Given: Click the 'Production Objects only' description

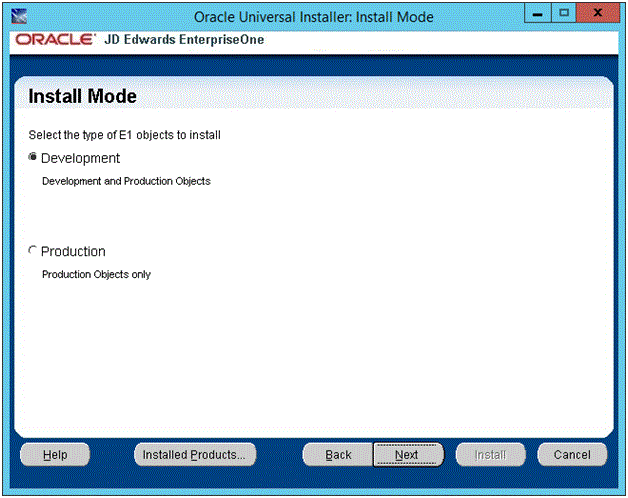Looking at the screenshot, I should pos(96,274).
